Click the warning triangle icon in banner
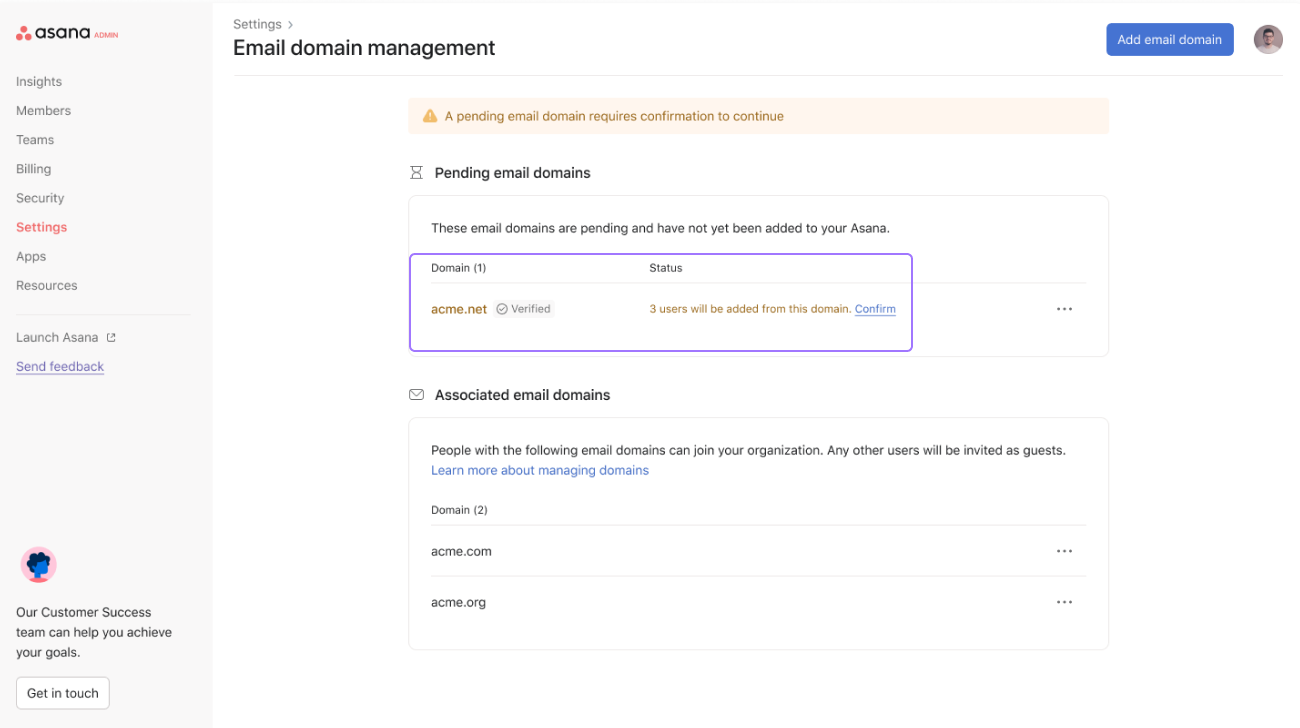The height and width of the screenshot is (728, 1300). pyautogui.click(x=430, y=116)
